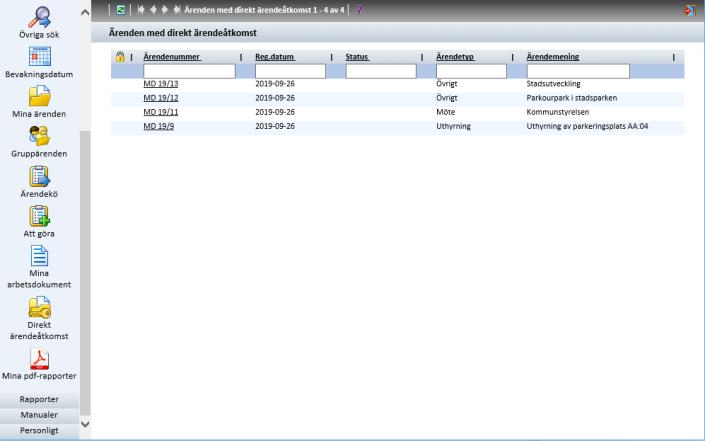The image size is (705, 441).
Task: Sort by Status column header
Action: pos(357,57)
